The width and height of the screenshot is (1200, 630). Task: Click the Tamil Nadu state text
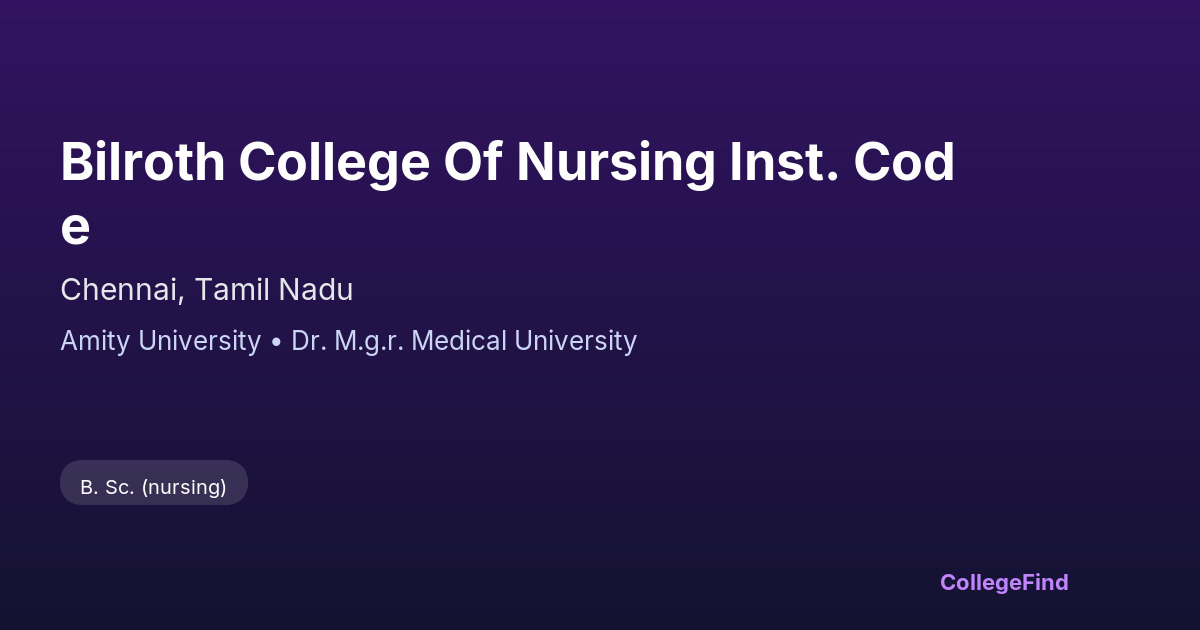coord(273,290)
